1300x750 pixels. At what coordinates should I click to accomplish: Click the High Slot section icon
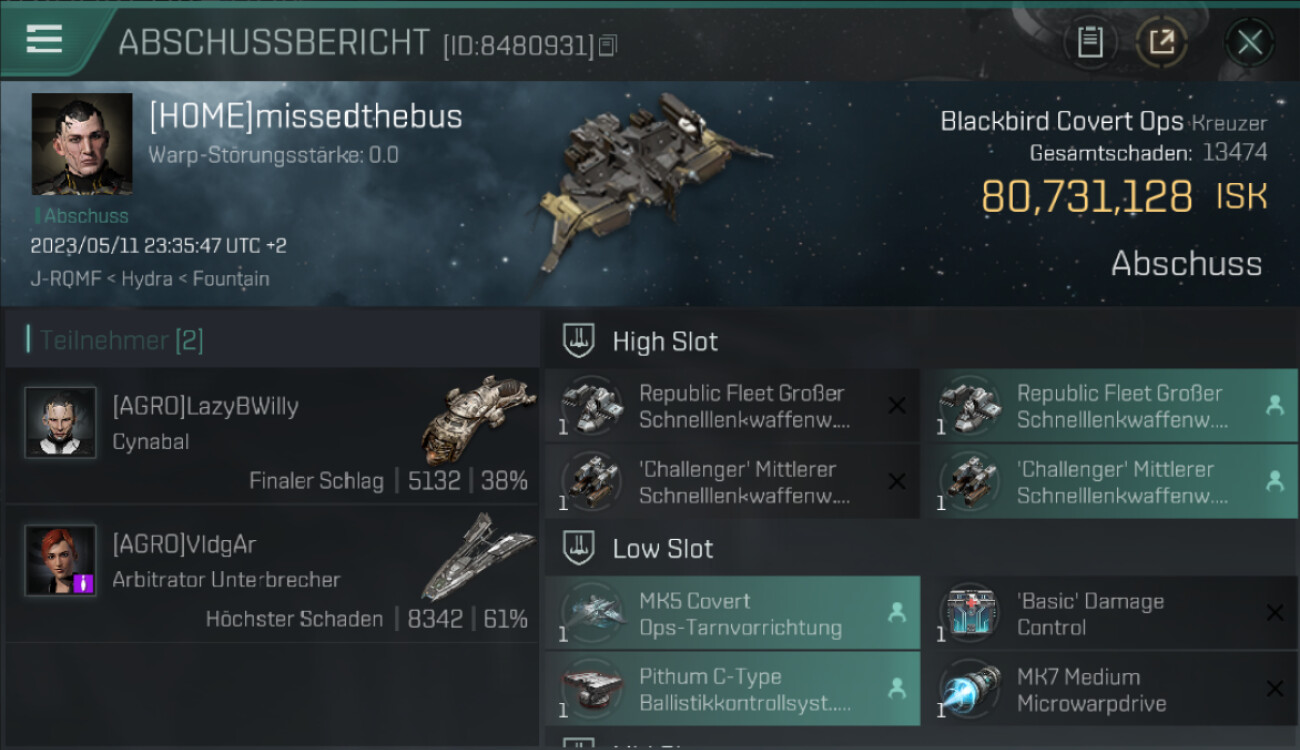click(x=580, y=341)
